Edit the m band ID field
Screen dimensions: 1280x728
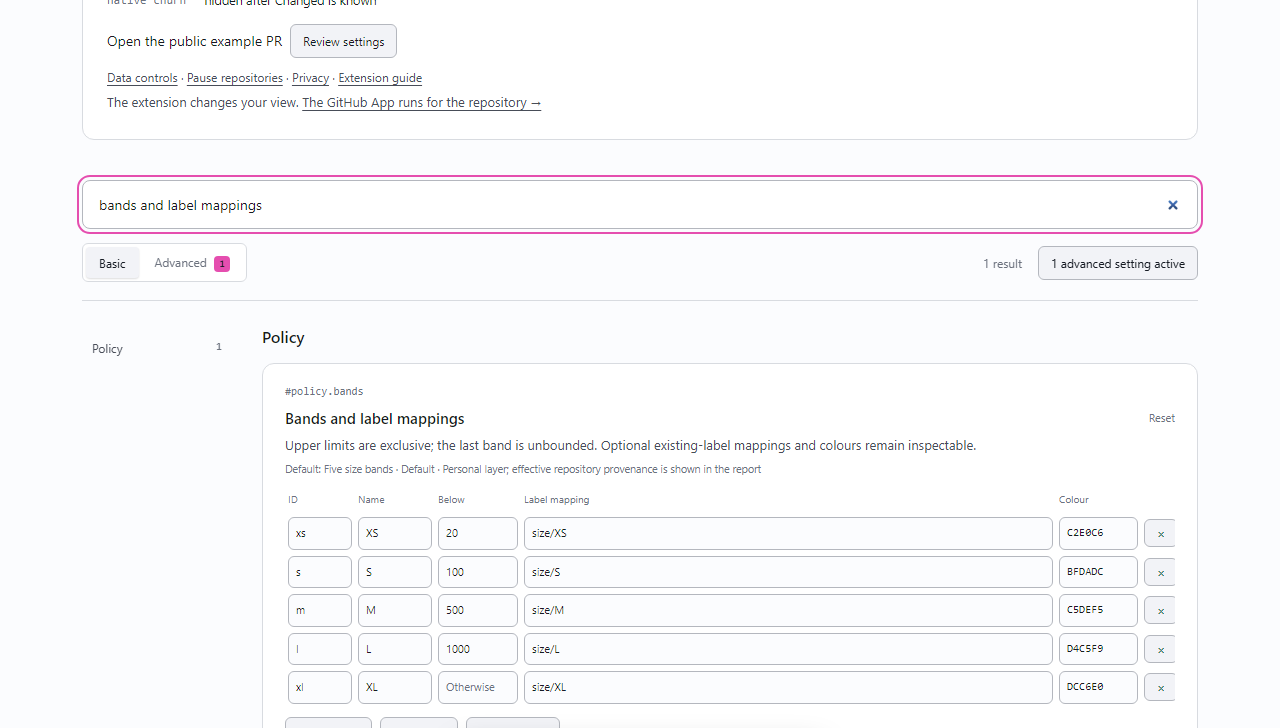320,610
